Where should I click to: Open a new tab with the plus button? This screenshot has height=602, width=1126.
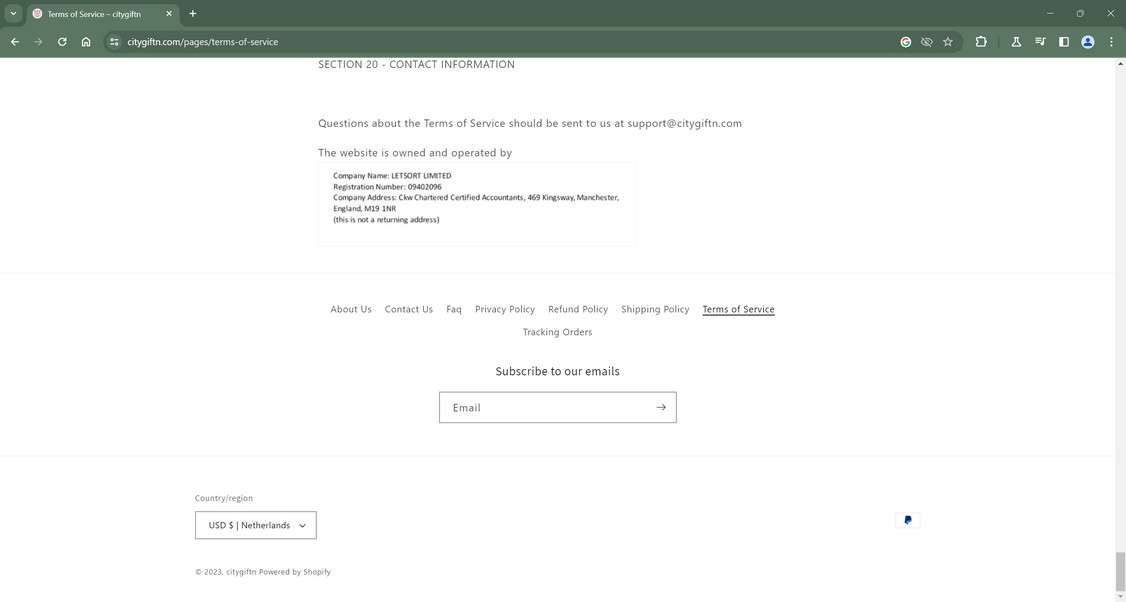(191, 13)
